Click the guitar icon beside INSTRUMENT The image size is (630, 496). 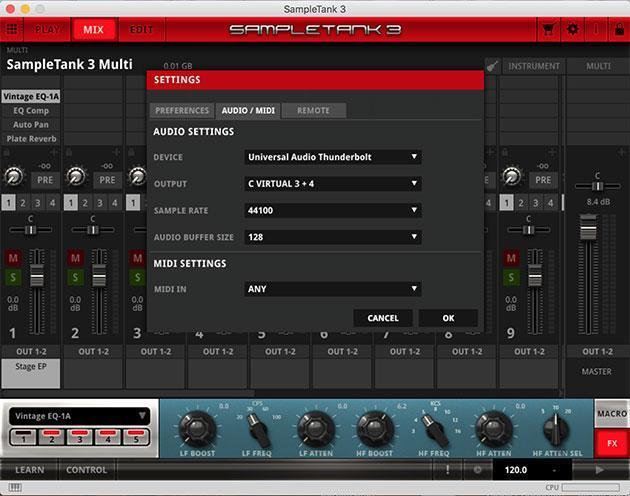coord(492,66)
